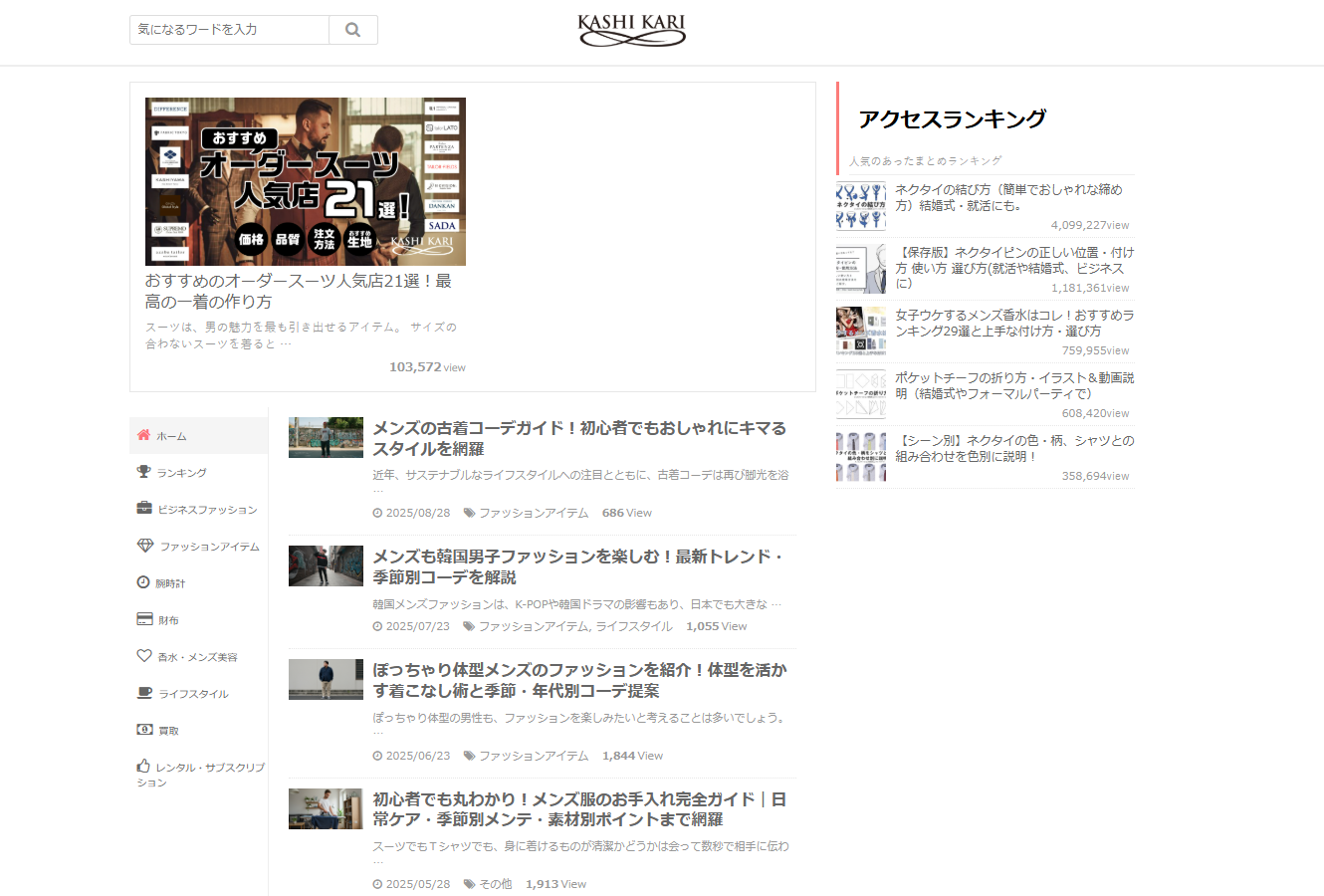The width and height of the screenshot is (1324, 896).
Task: Click the coin icon beside 買取
Action: 145,729
